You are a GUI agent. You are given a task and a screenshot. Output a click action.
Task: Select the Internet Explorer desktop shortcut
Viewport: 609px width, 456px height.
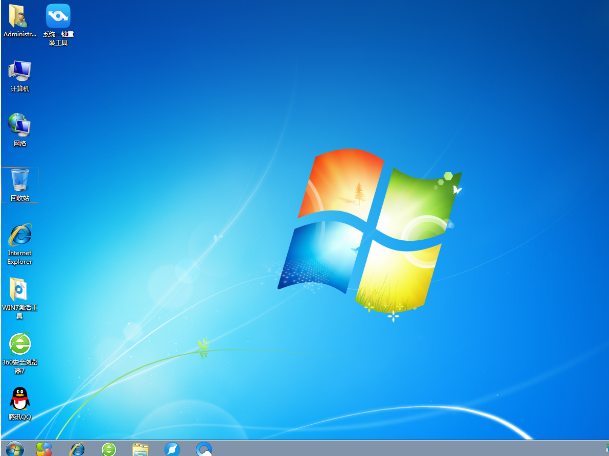click(x=20, y=244)
